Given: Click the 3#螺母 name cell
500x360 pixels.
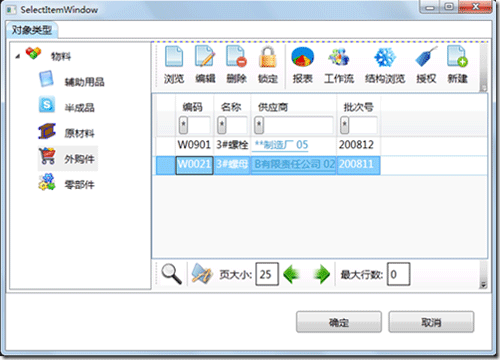Looking at the screenshot, I should (232, 164).
